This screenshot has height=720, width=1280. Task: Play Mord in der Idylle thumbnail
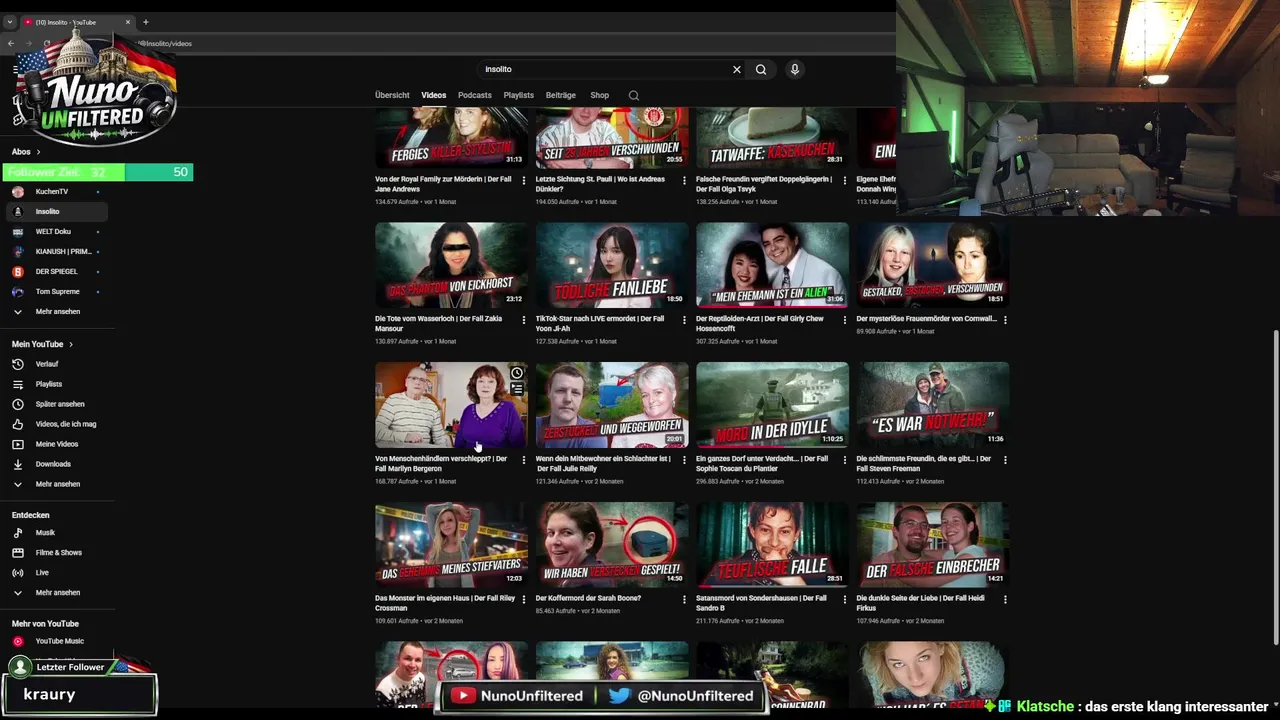[x=772, y=405]
